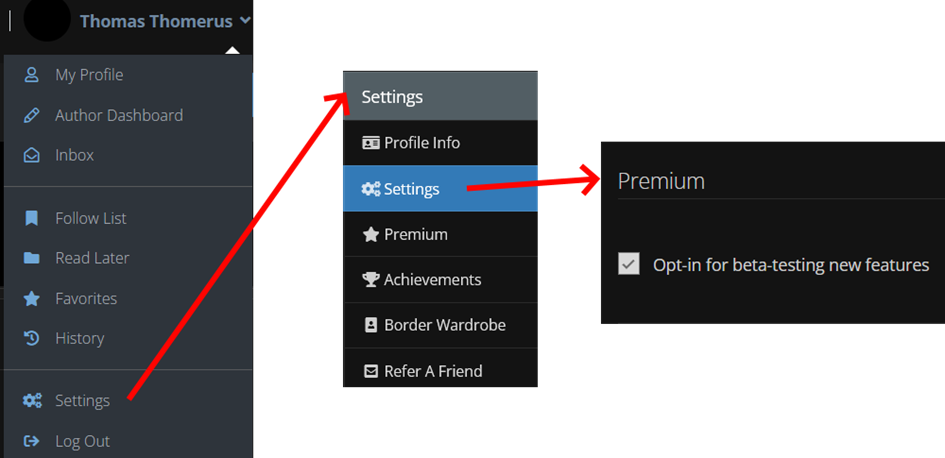945x458 pixels.
Task: Click the Opt-in for beta-testing label
Action: click(x=791, y=265)
